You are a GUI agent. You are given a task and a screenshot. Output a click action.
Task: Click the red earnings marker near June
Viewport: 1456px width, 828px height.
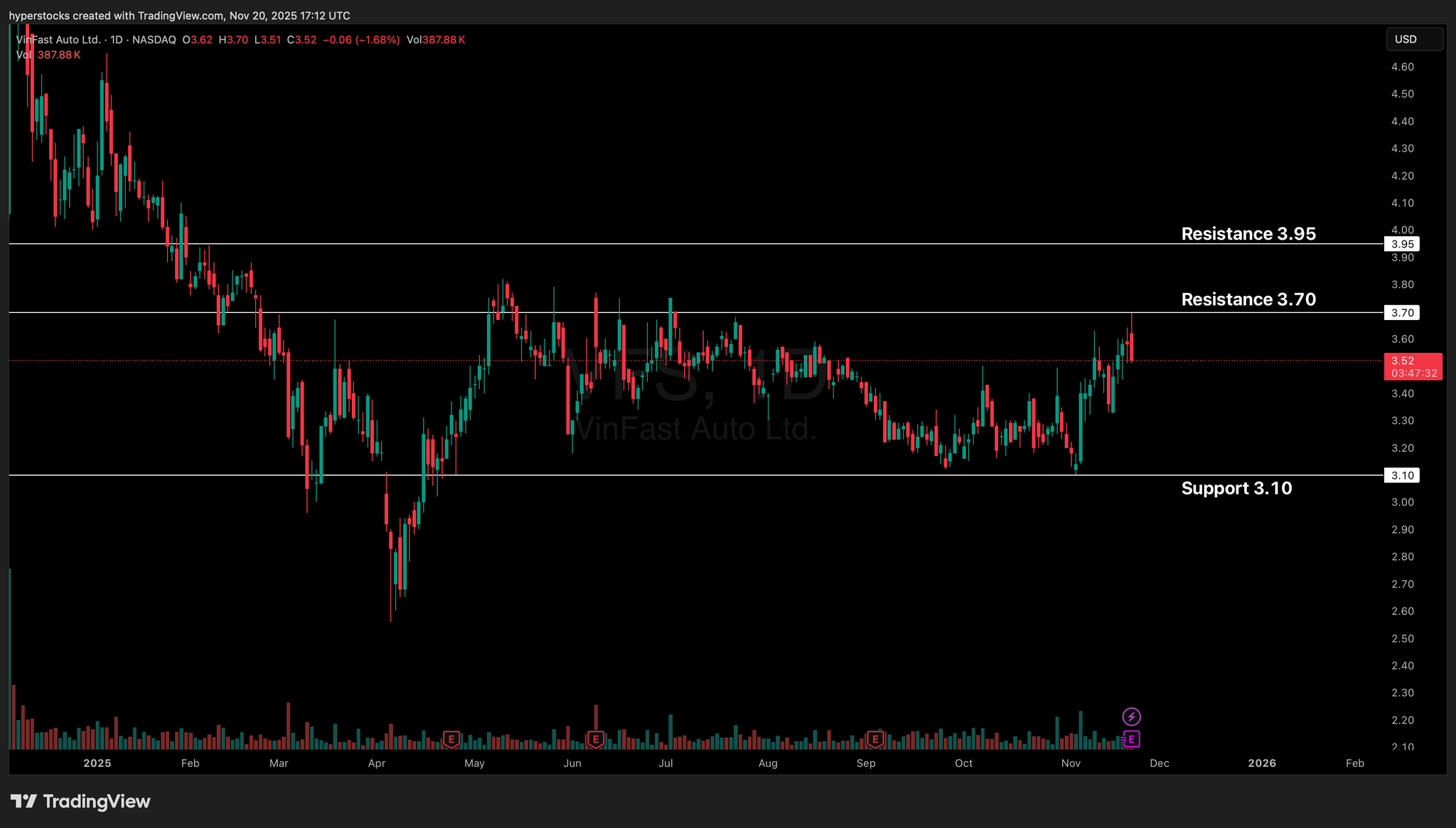[x=596, y=740]
